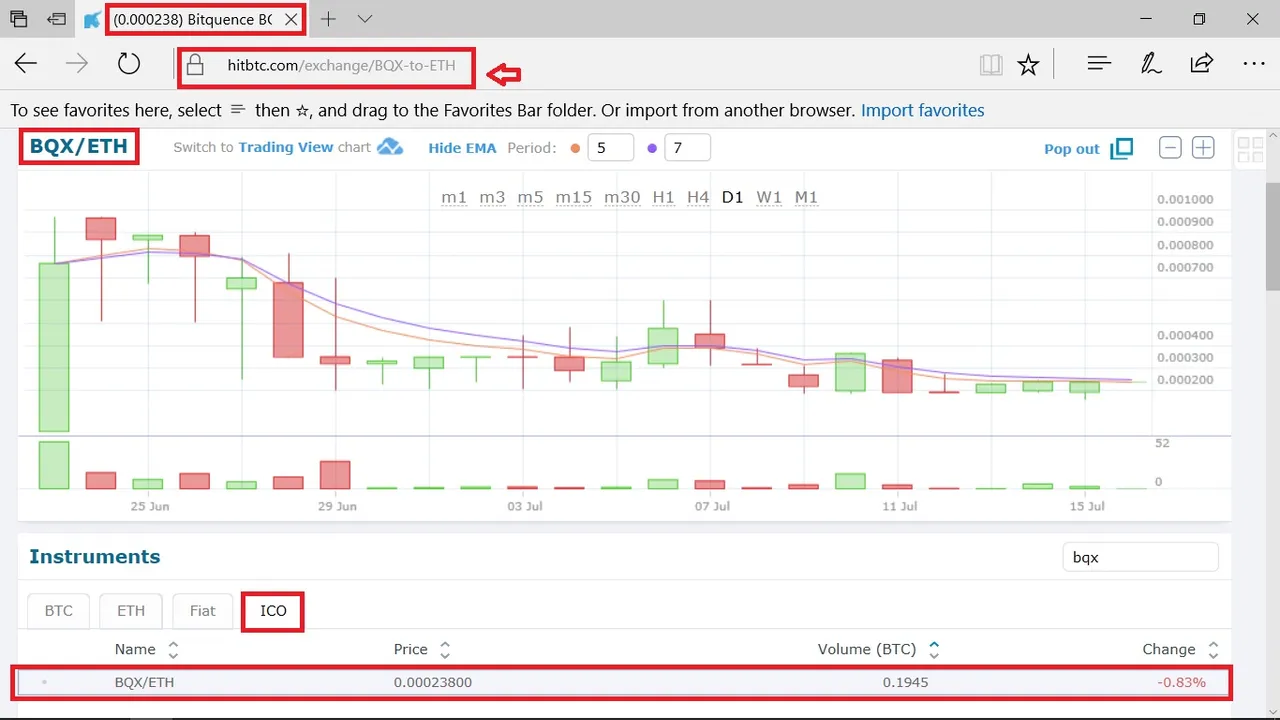Select the m5 chart timeframe
Viewport: 1280px width, 720px height.
pyautogui.click(x=530, y=197)
